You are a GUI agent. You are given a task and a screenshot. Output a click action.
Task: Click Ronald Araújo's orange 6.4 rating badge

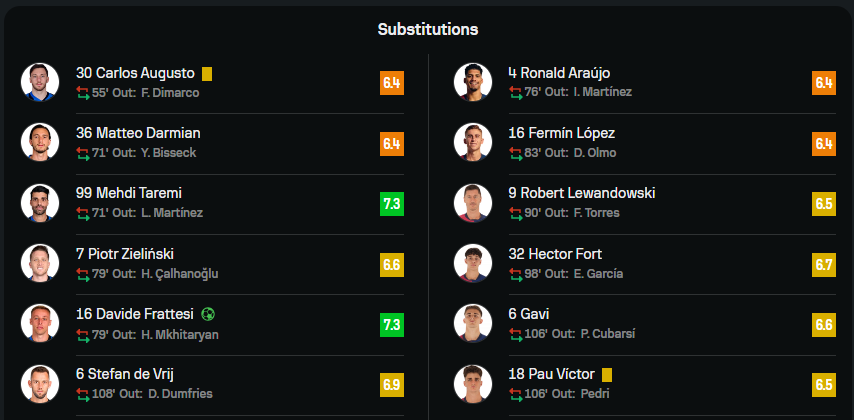[824, 83]
